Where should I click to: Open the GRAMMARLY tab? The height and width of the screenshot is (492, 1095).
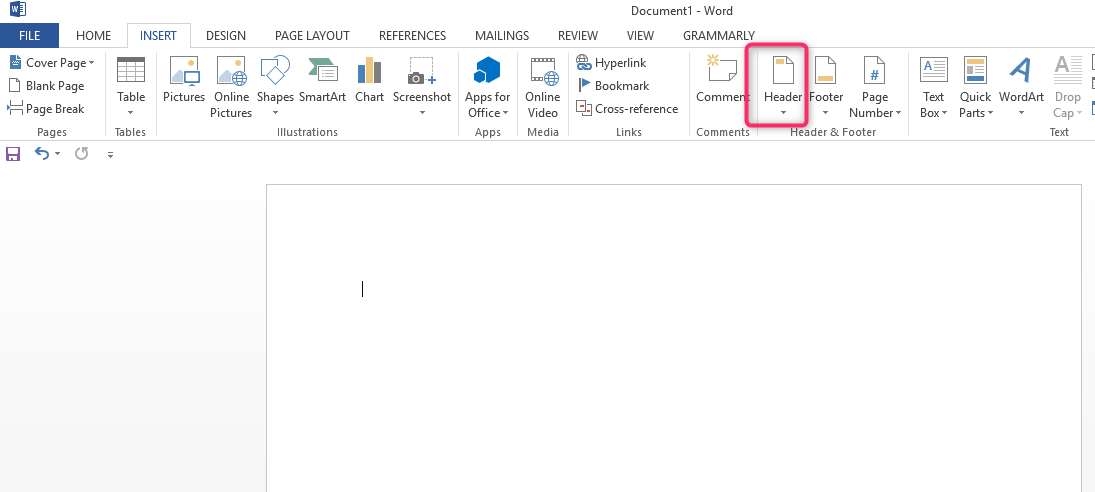(719, 36)
